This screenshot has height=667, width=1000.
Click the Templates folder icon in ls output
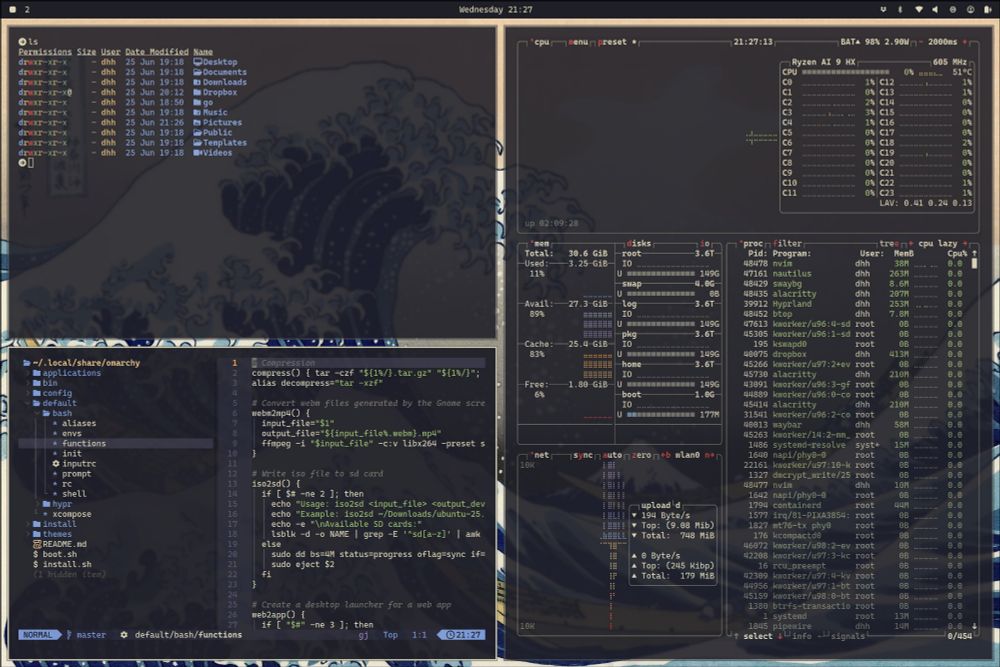(198, 143)
